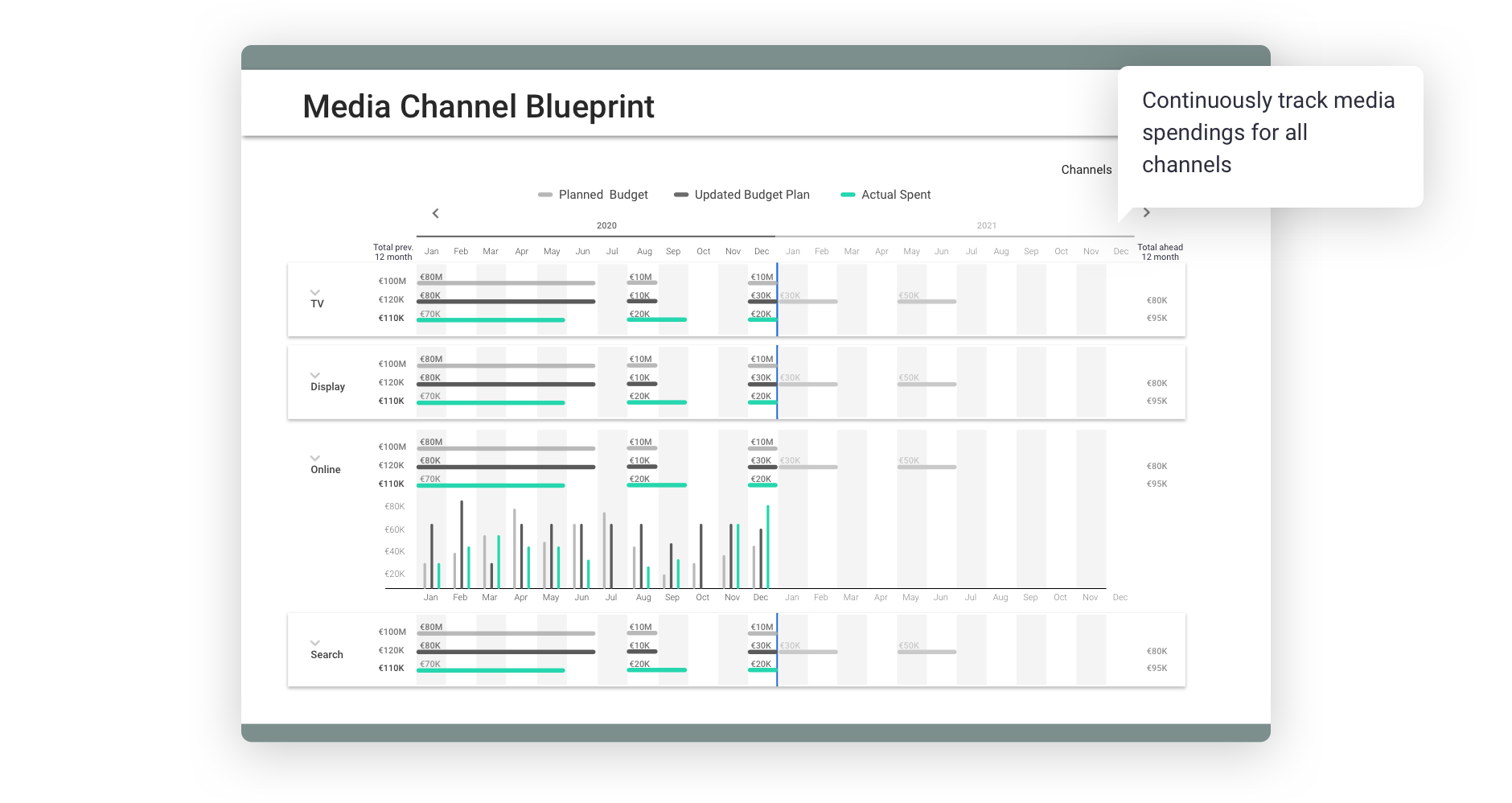
Task: Expand the Search channel row chevron
Action: pos(315,643)
